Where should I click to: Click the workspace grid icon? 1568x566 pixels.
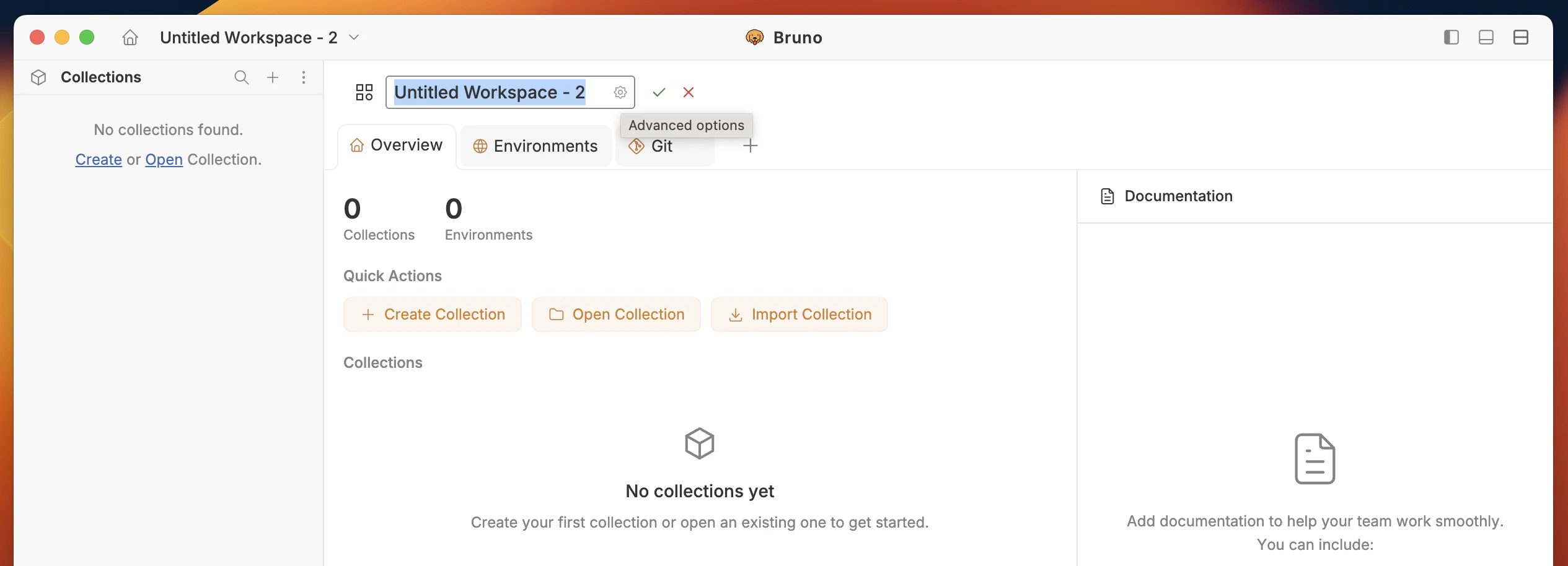tap(364, 92)
